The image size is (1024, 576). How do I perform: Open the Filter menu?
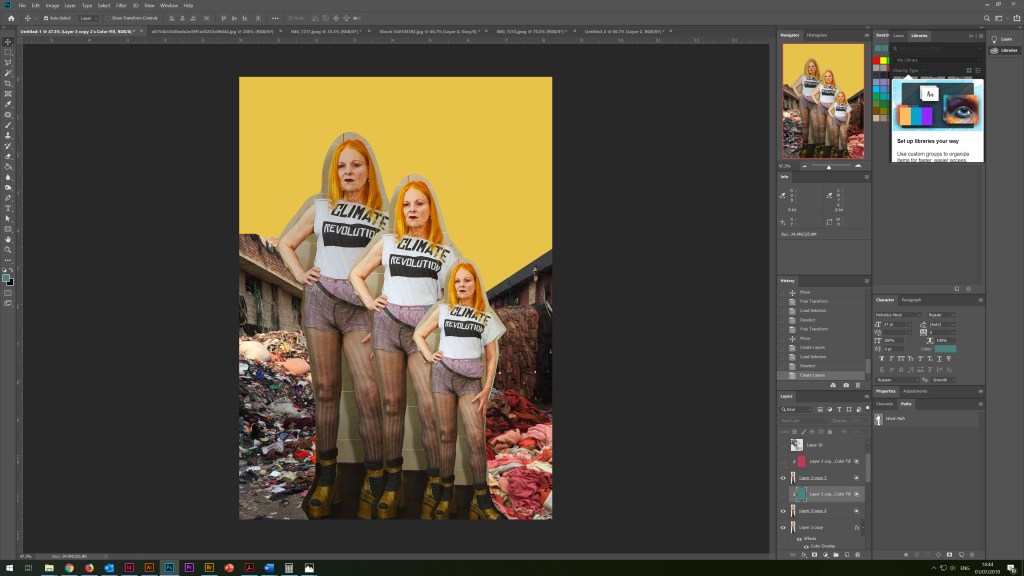point(120,5)
